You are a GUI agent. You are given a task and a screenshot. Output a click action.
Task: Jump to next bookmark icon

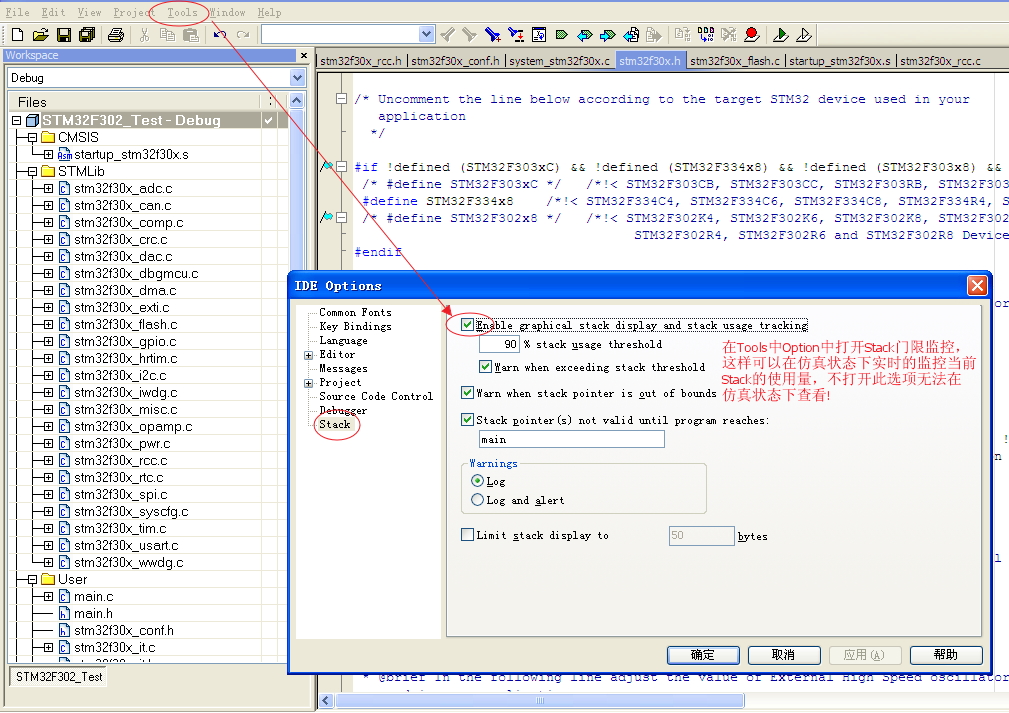(x=608, y=35)
